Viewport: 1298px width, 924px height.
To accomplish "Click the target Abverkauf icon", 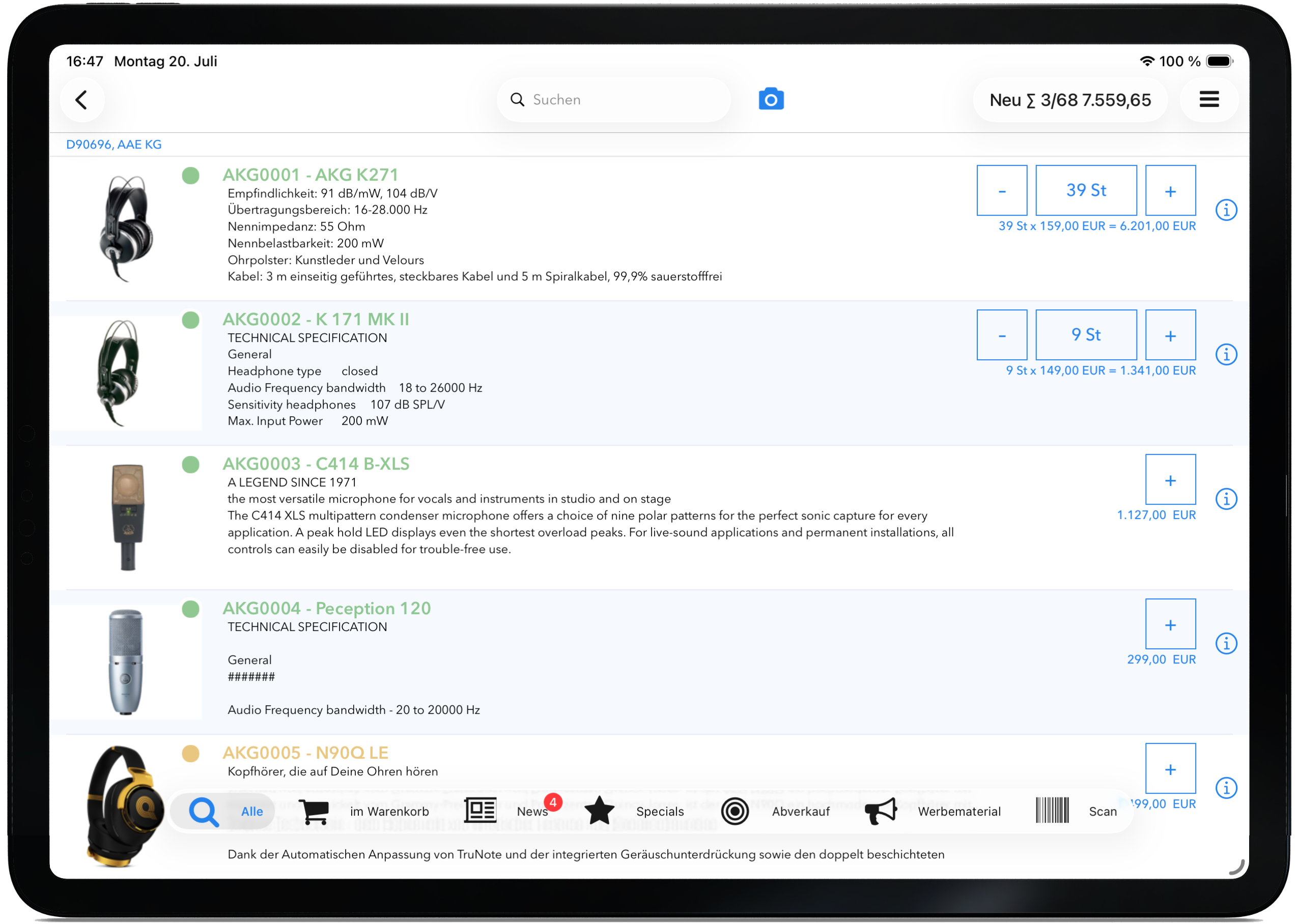I will (735, 812).
